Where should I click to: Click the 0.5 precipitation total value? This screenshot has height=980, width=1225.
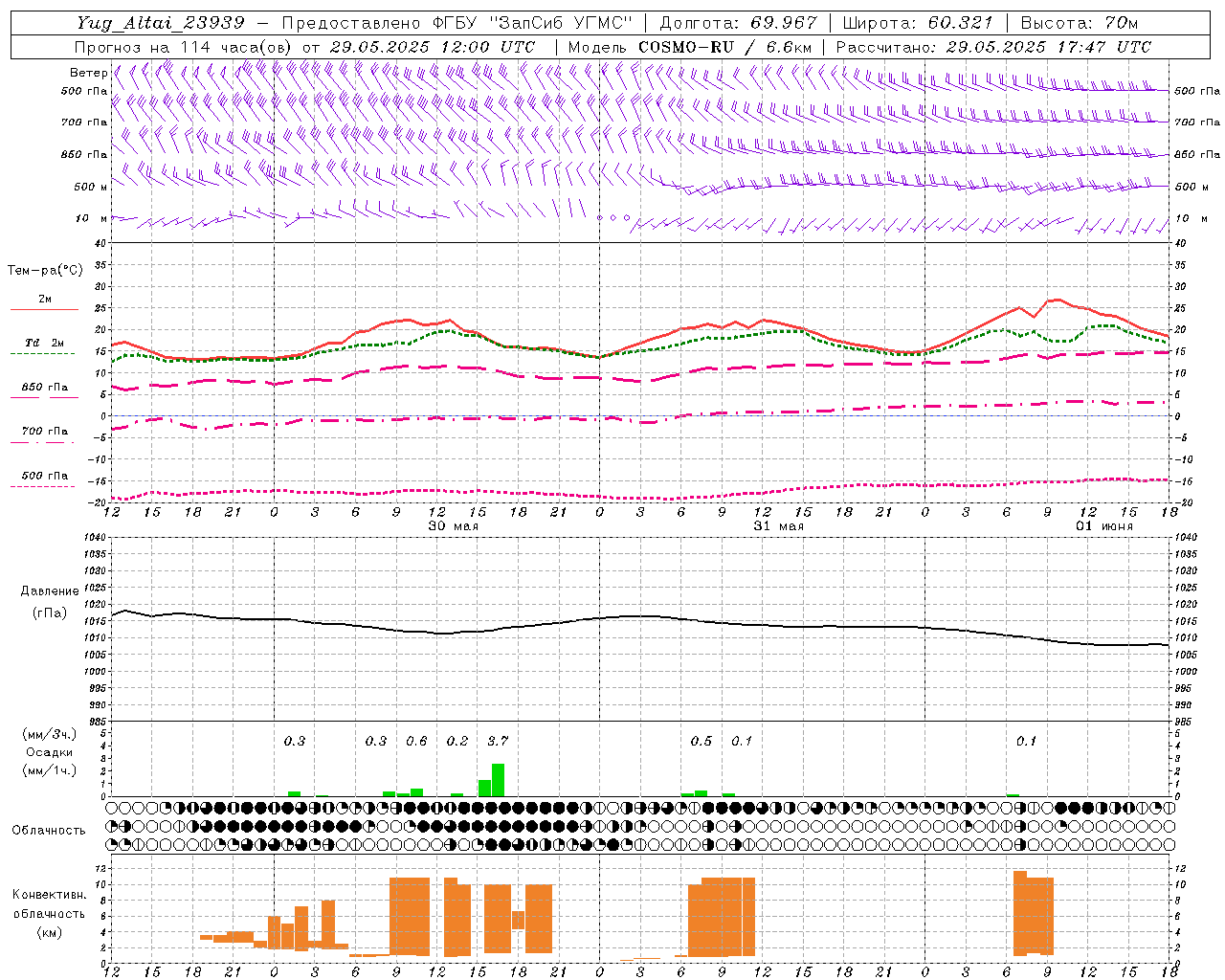pyautogui.click(x=702, y=741)
